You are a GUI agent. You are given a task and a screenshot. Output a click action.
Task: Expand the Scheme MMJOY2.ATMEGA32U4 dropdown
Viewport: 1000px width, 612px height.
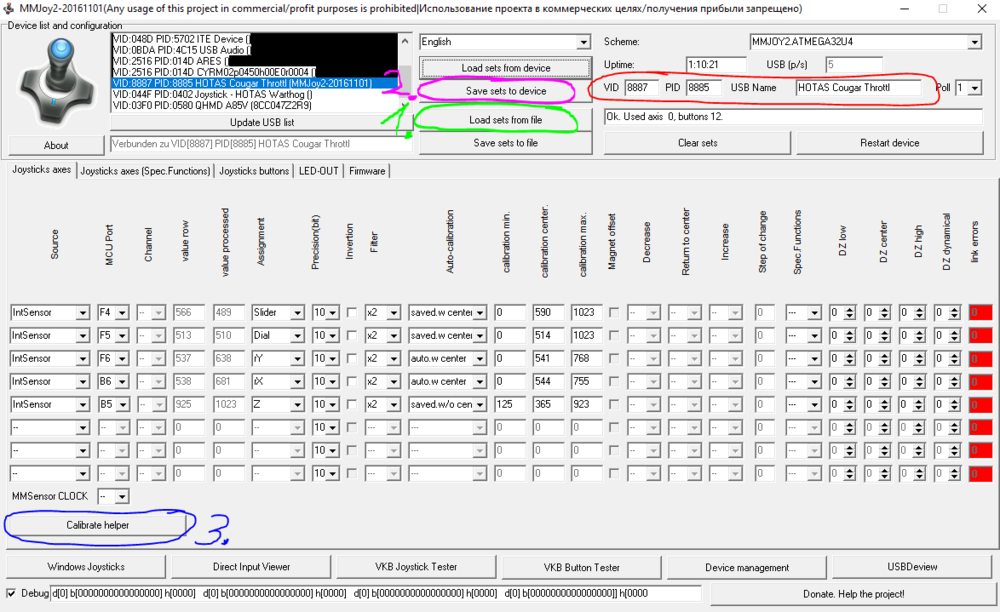pyautogui.click(x=974, y=42)
